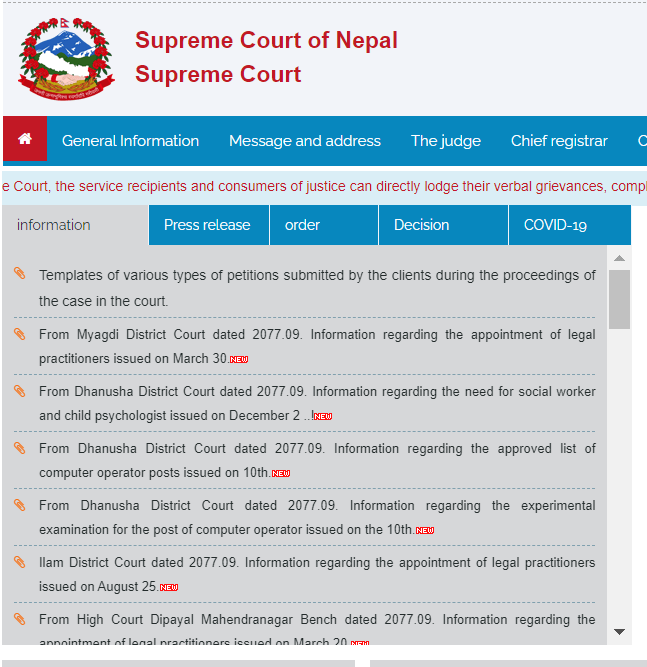Click paperclip icon for approved computer operator list
The height and width of the screenshot is (667, 647).
[20, 448]
